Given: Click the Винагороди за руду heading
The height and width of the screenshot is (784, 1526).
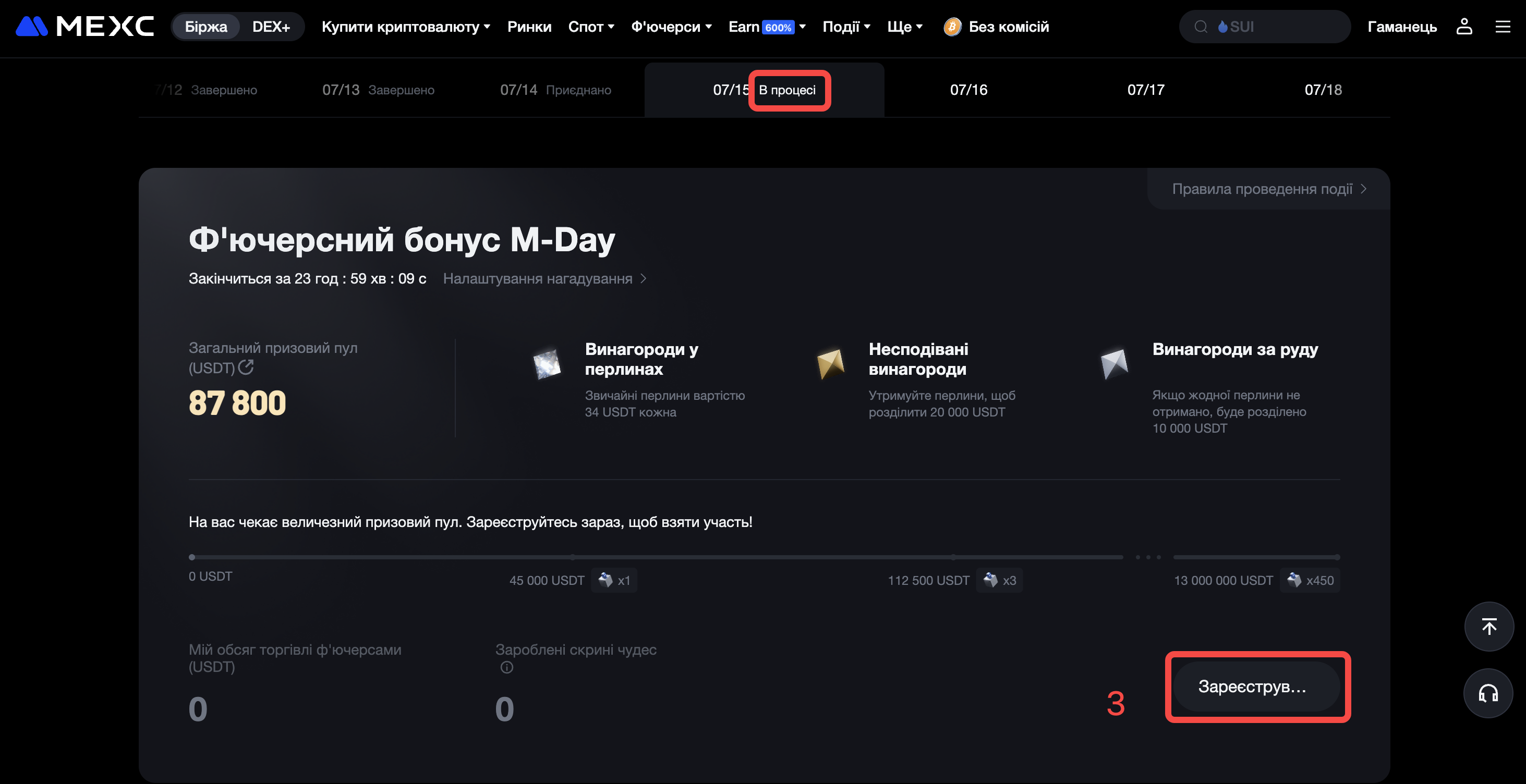Looking at the screenshot, I should coord(1235,349).
